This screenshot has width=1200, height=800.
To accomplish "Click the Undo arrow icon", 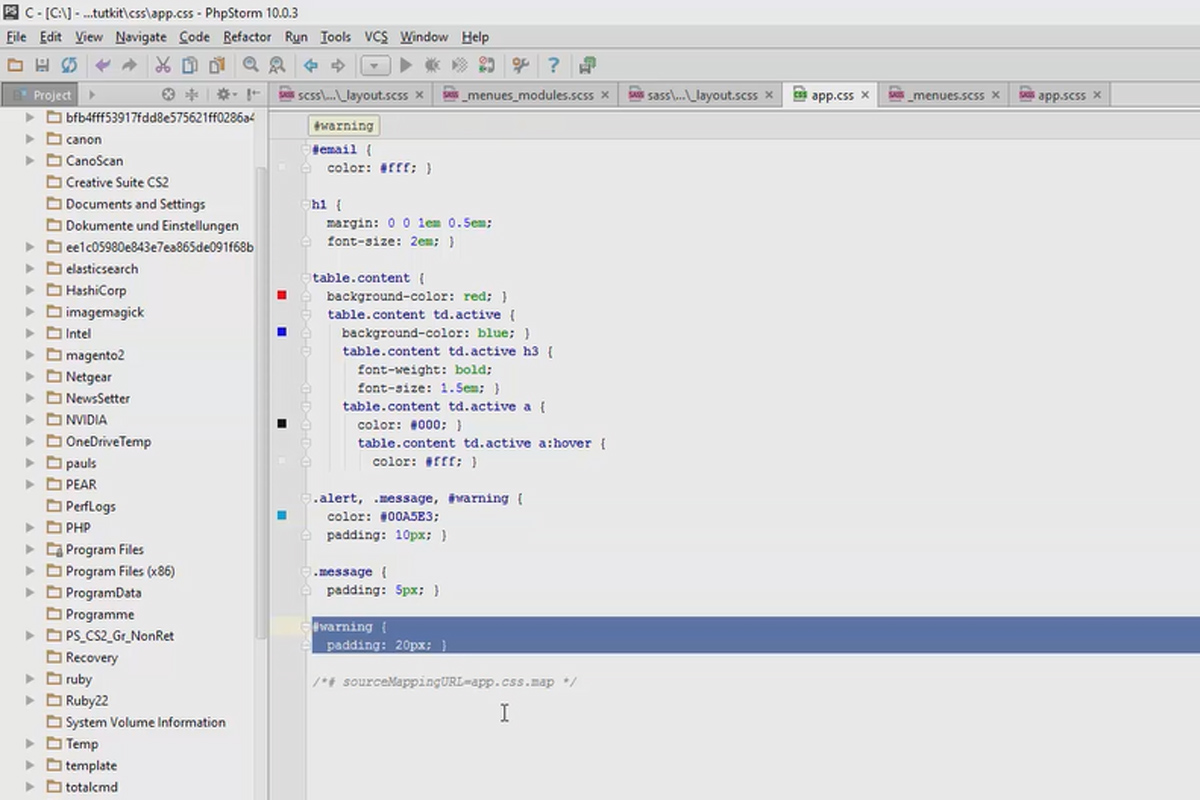I will tap(100, 64).
